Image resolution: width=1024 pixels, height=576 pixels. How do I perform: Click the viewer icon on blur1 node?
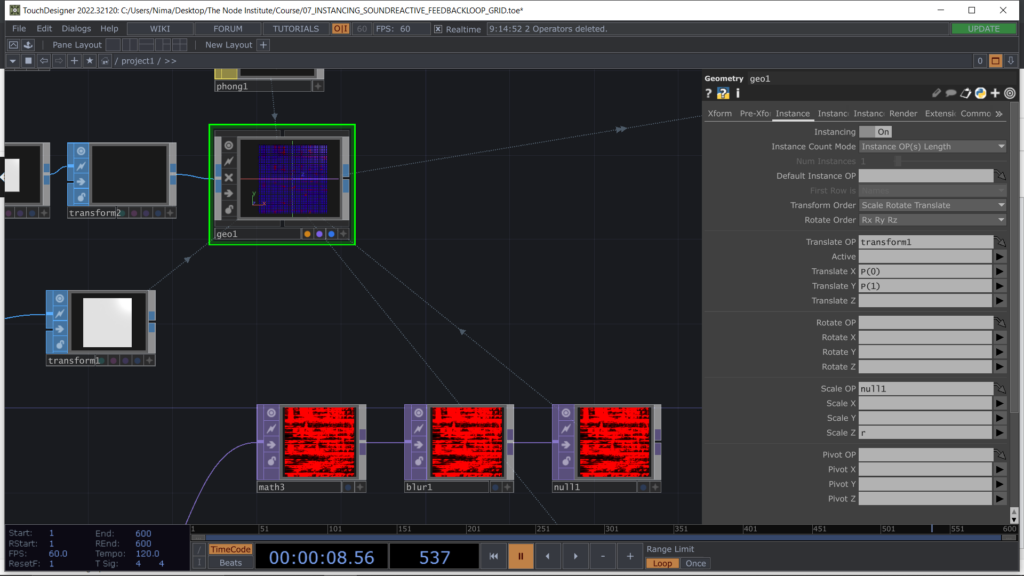tap(419, 413)
